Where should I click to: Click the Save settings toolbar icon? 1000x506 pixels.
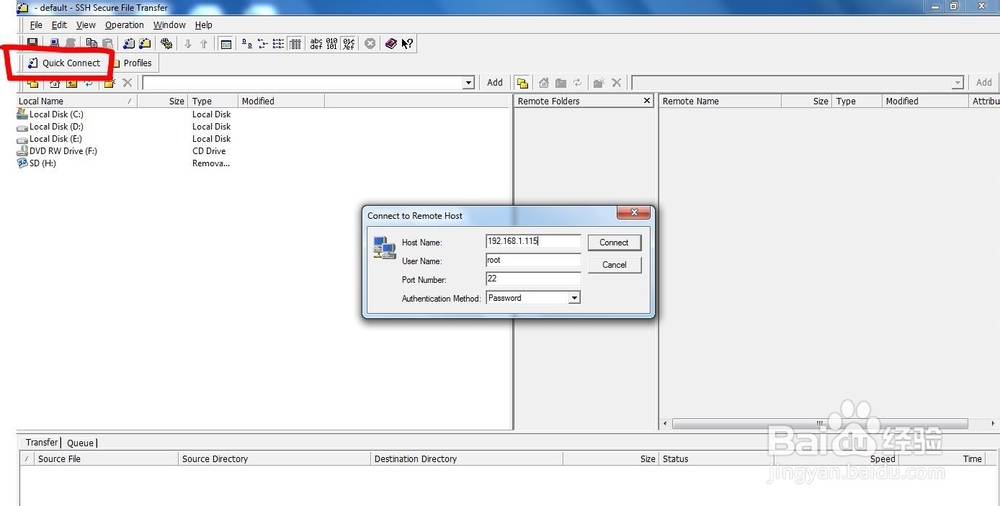click(x=32, y=43)
